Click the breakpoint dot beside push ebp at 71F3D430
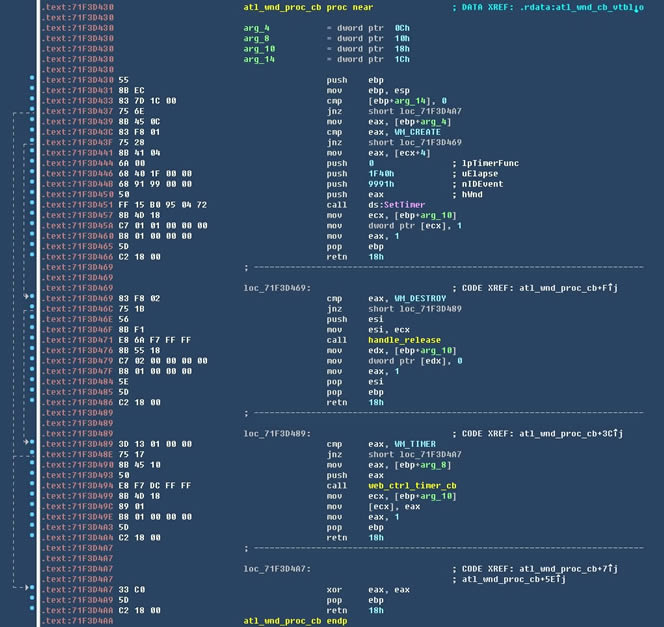Screen dimensions: 664x627 click(x=33, y=78)
